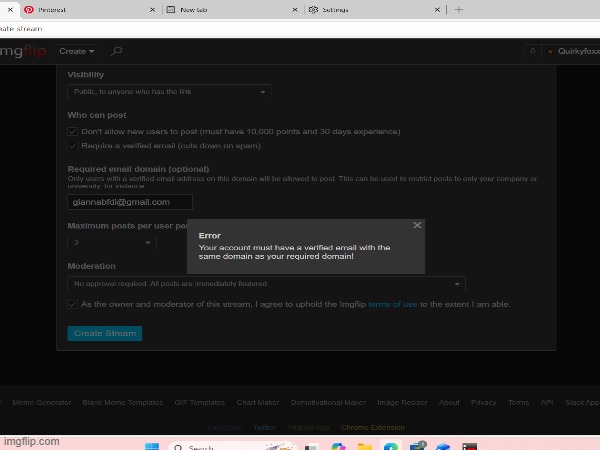
Task: Open the Windows Start menu
Action: tap(152, 447)
